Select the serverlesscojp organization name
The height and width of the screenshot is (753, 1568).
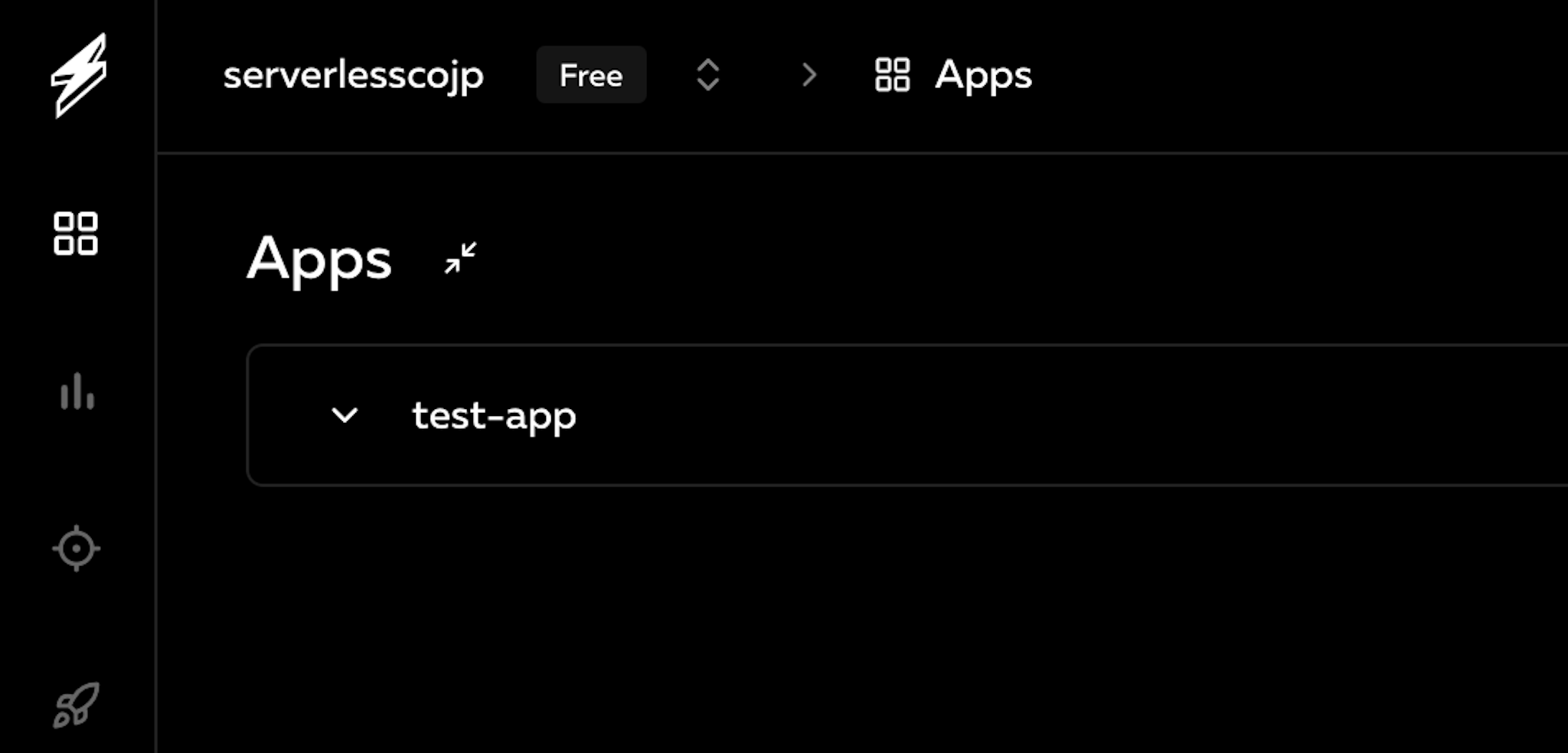pos(354,75)
